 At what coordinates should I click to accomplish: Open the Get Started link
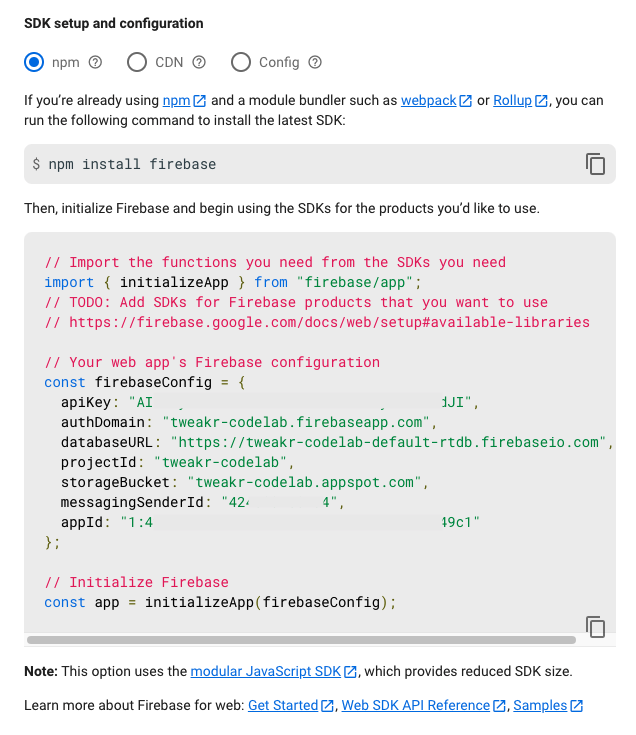pos(282,705)
